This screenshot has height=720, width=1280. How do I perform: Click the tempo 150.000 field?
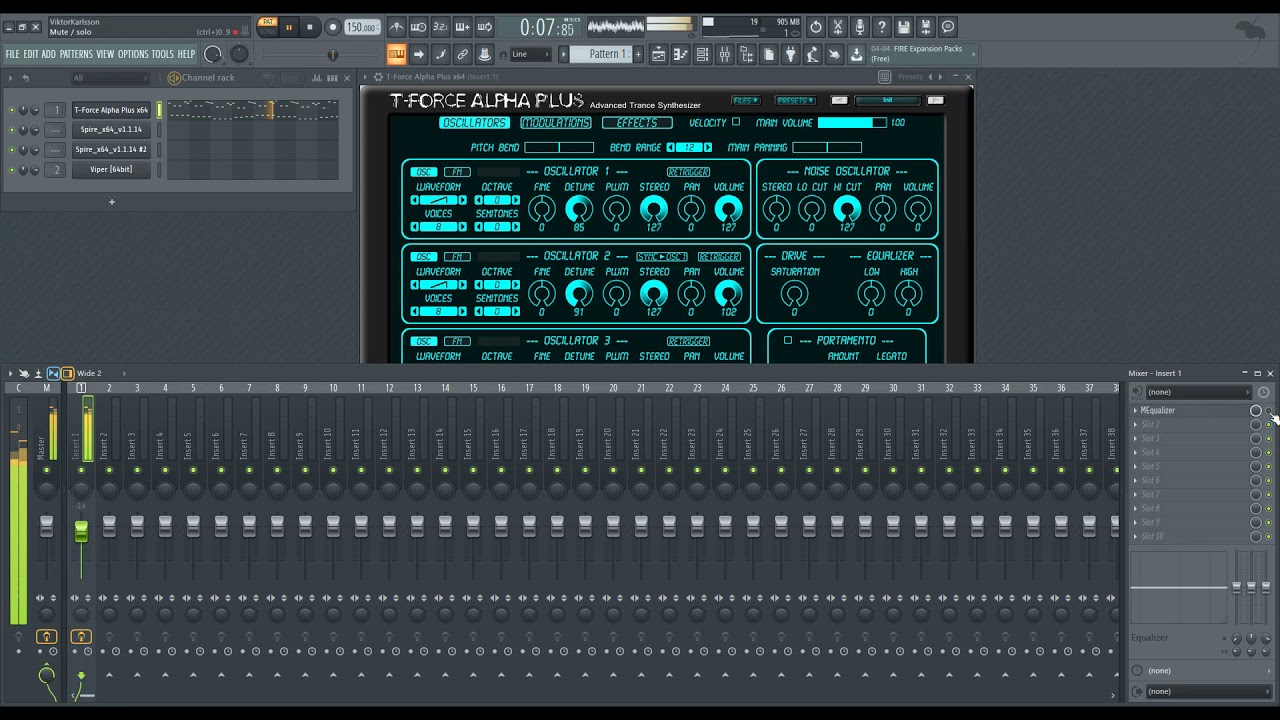[x=361, y=27]
